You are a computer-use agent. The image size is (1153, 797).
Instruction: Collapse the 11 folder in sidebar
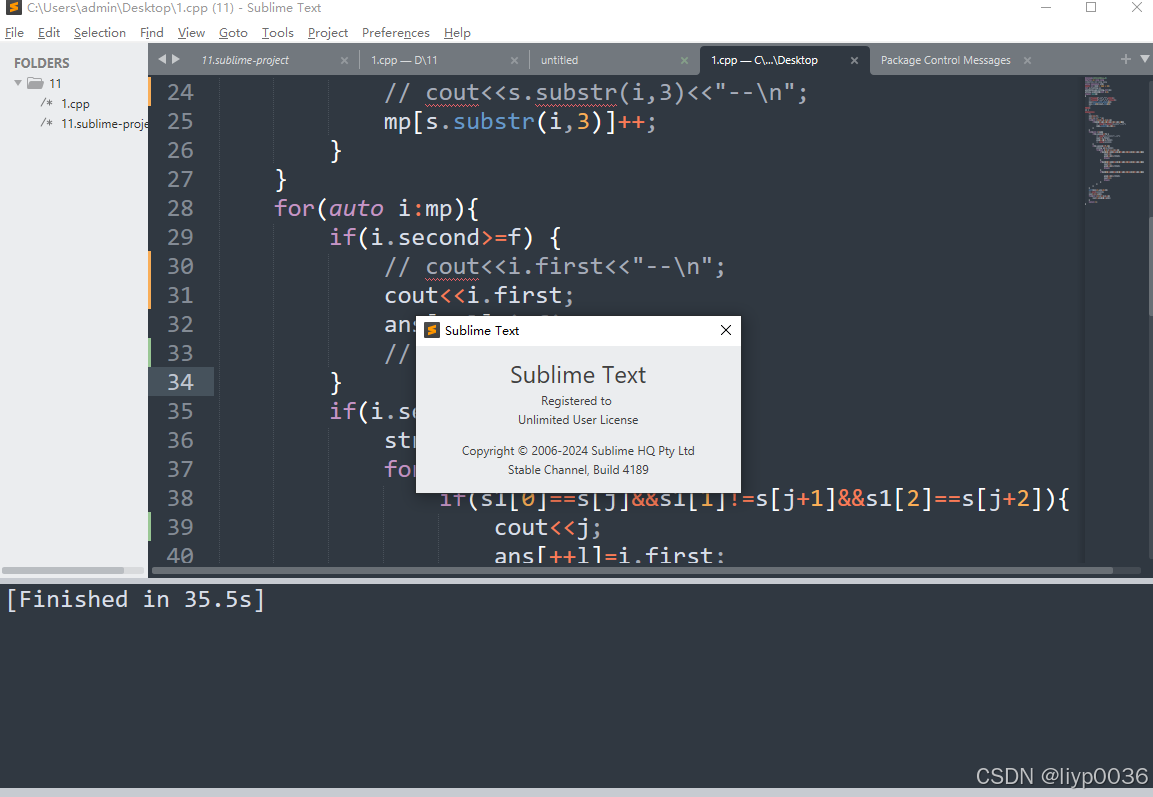pyautogui.click(x=18, y=83)
